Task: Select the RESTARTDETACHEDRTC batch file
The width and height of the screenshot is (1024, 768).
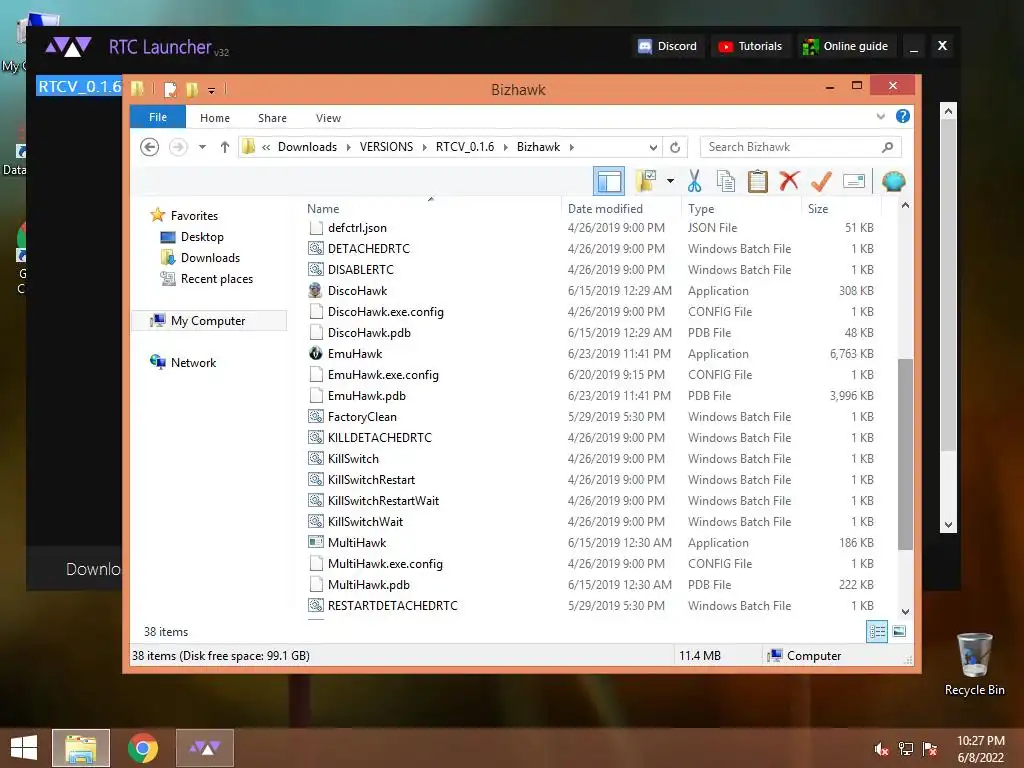Action: [591, 605]
